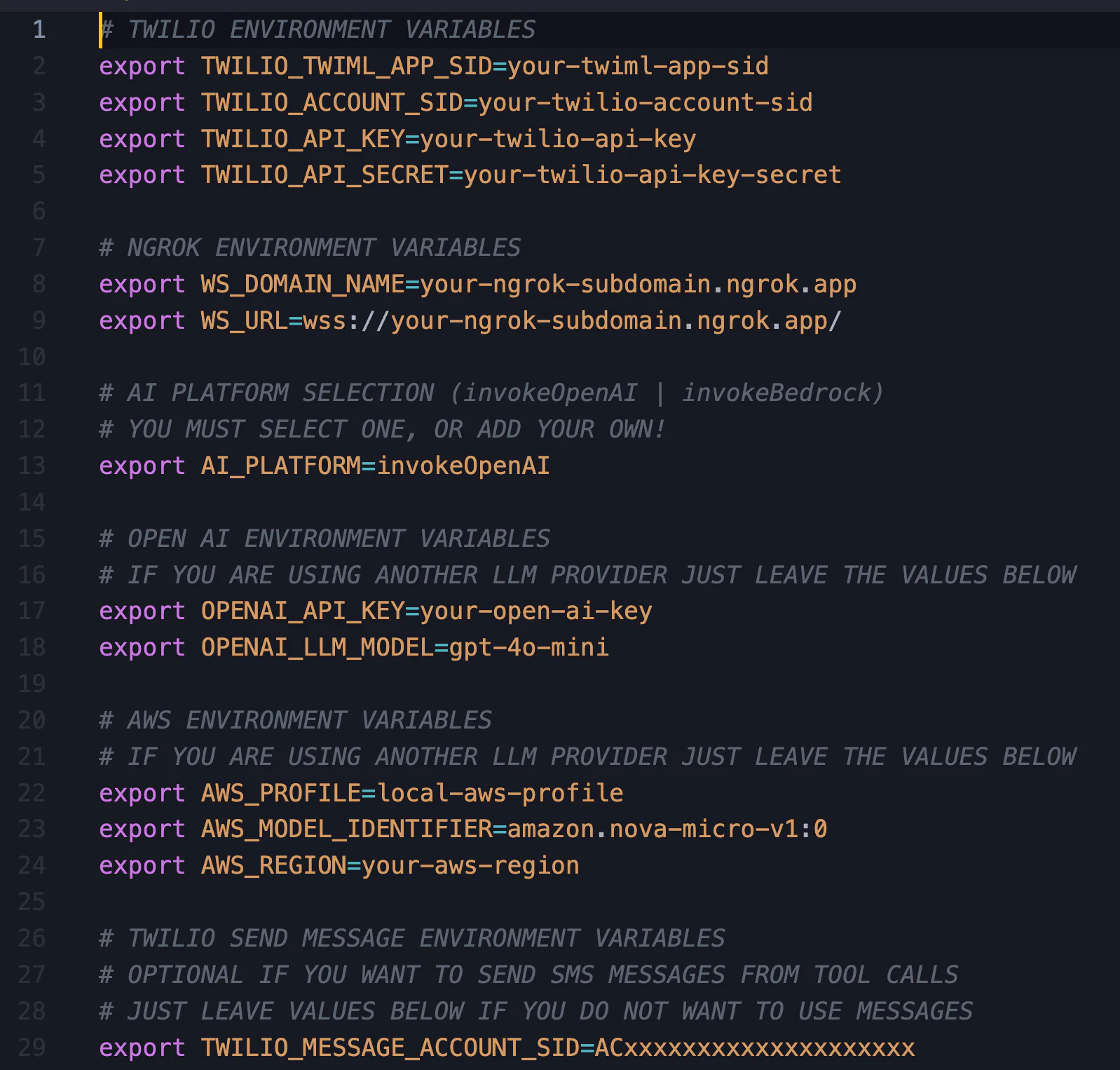Click the 'OPTIONAL IF YOU WANT TO SEND SMS' comment
Viewport: 1120px width, 1070px height.
pyautogui.click(x=528, y=975)
